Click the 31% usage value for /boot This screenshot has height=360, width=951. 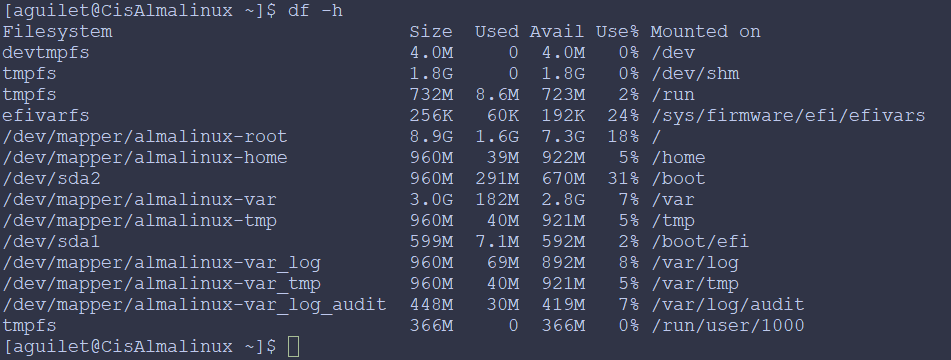click(x=623, y=179)
